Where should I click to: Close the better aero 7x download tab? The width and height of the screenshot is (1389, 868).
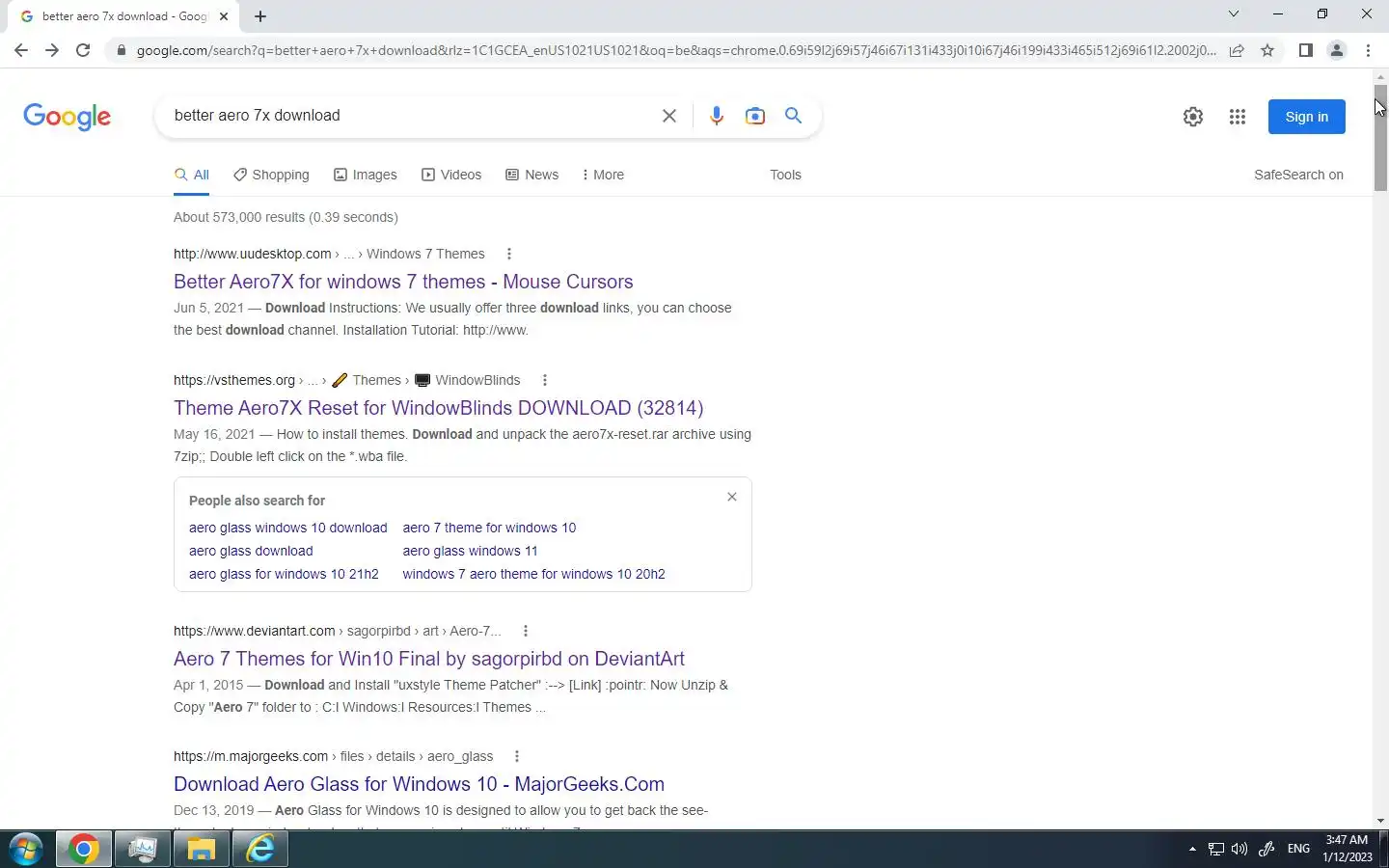point(224,16)
